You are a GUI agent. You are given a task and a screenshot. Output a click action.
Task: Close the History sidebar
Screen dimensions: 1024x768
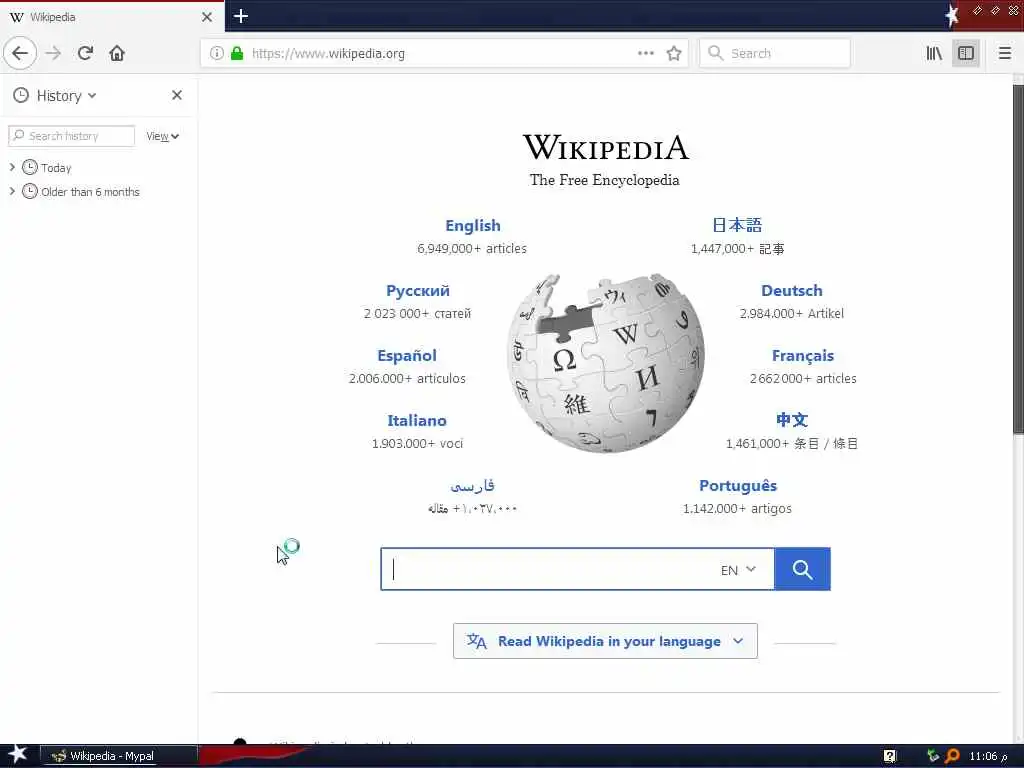coord(177,95)
